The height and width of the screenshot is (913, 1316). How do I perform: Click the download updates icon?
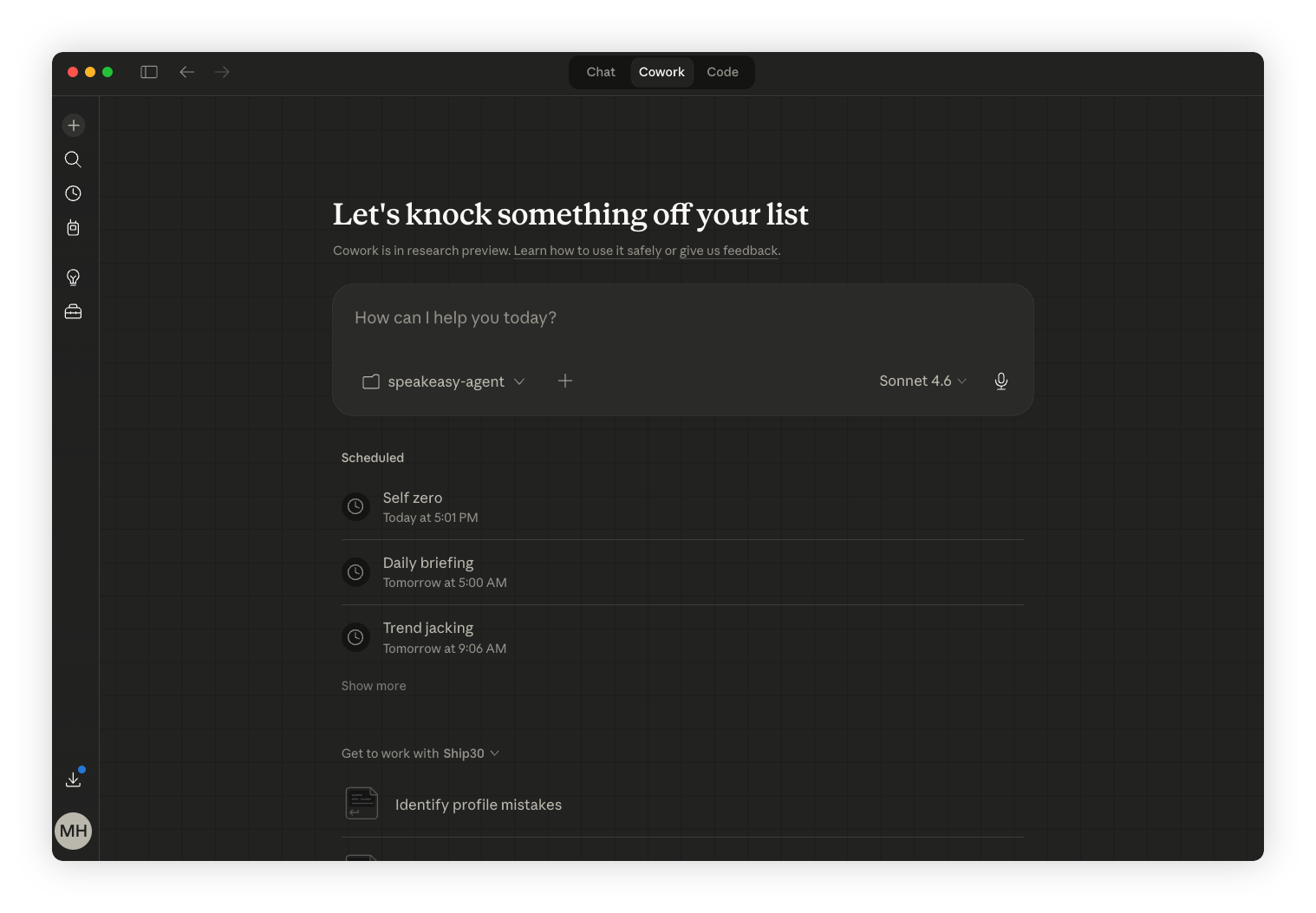[x=74, y=779]
